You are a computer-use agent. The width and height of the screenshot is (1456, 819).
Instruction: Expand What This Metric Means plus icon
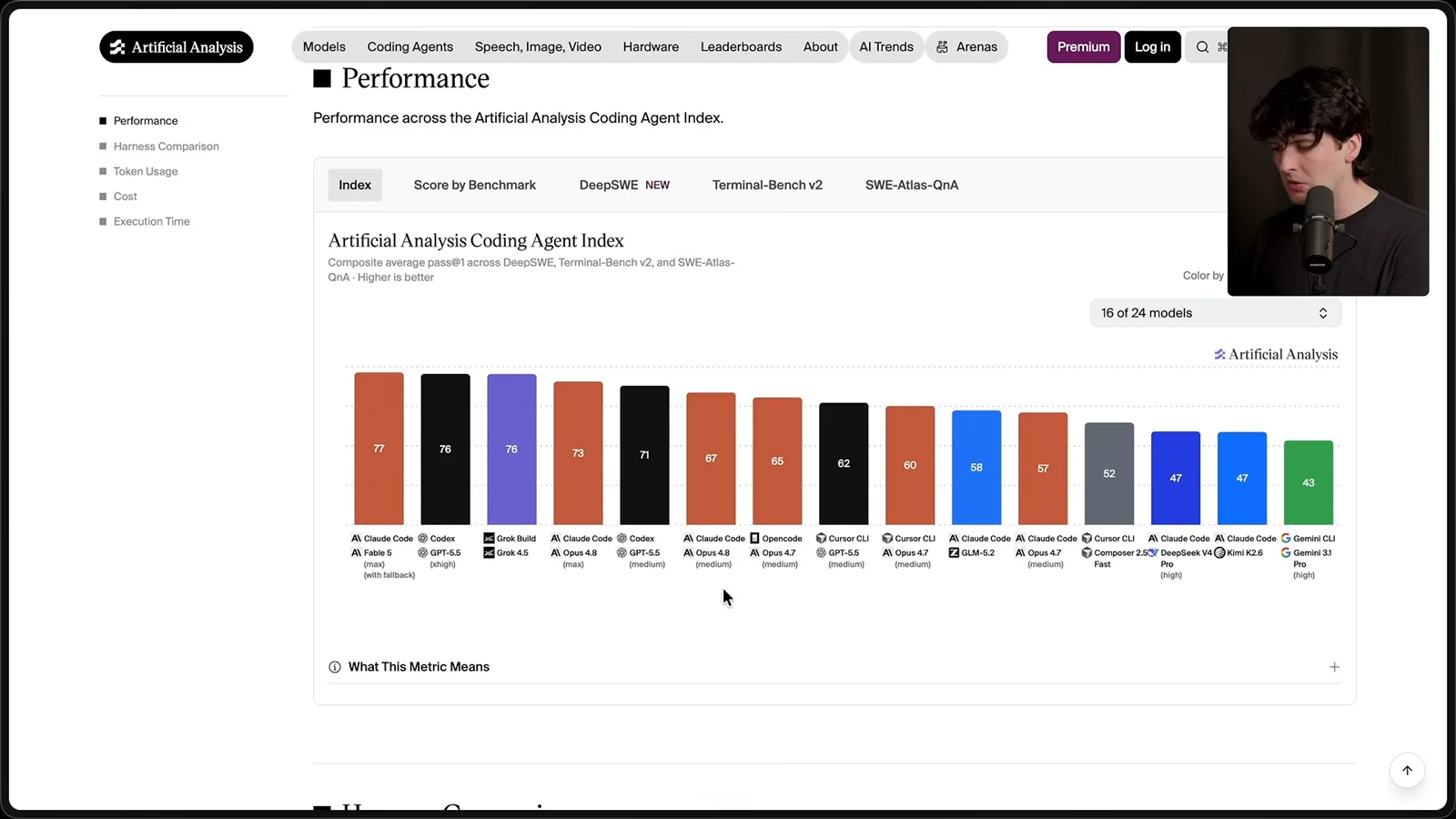[1334, 667]
